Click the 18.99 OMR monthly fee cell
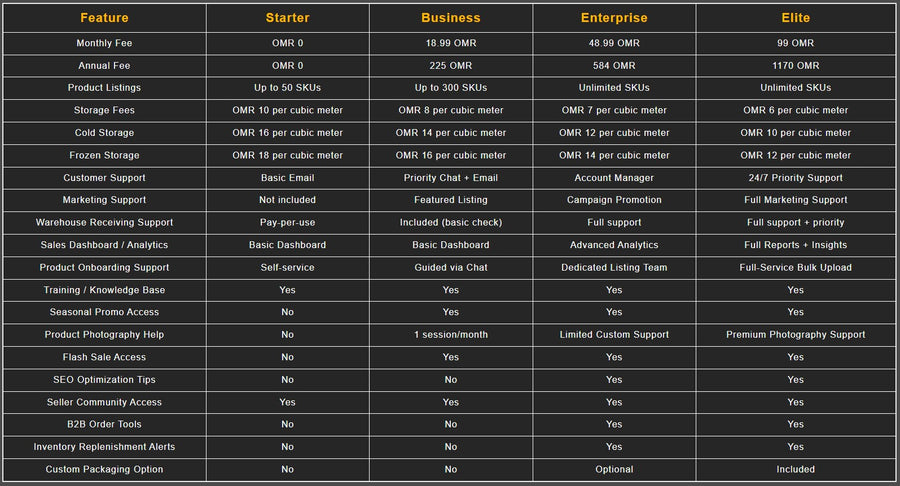 point(451,43)
